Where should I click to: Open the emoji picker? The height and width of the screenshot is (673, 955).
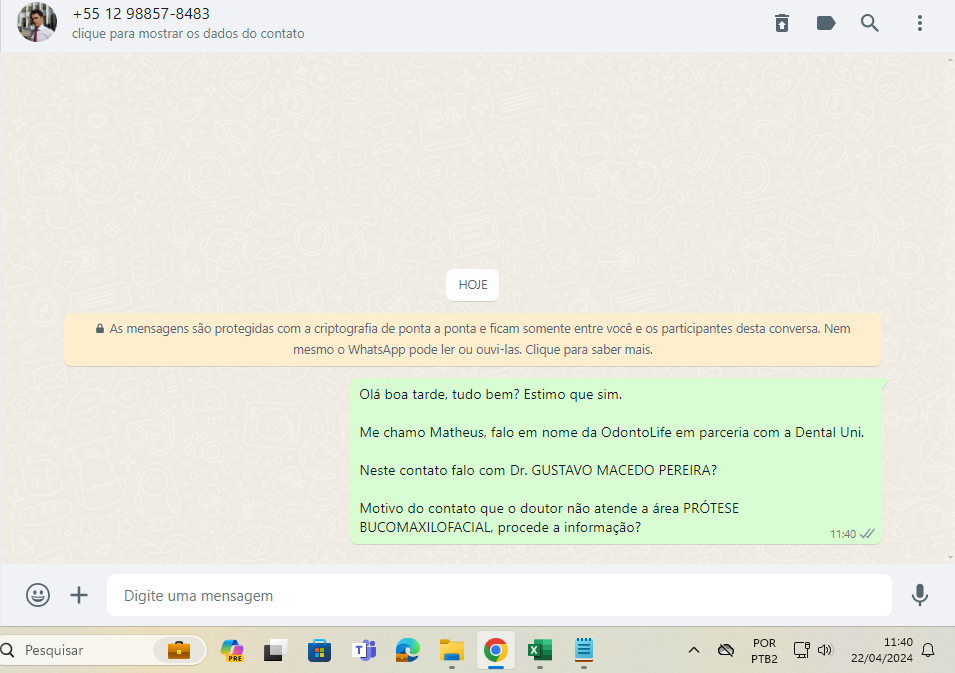click(x=38, y=595)
